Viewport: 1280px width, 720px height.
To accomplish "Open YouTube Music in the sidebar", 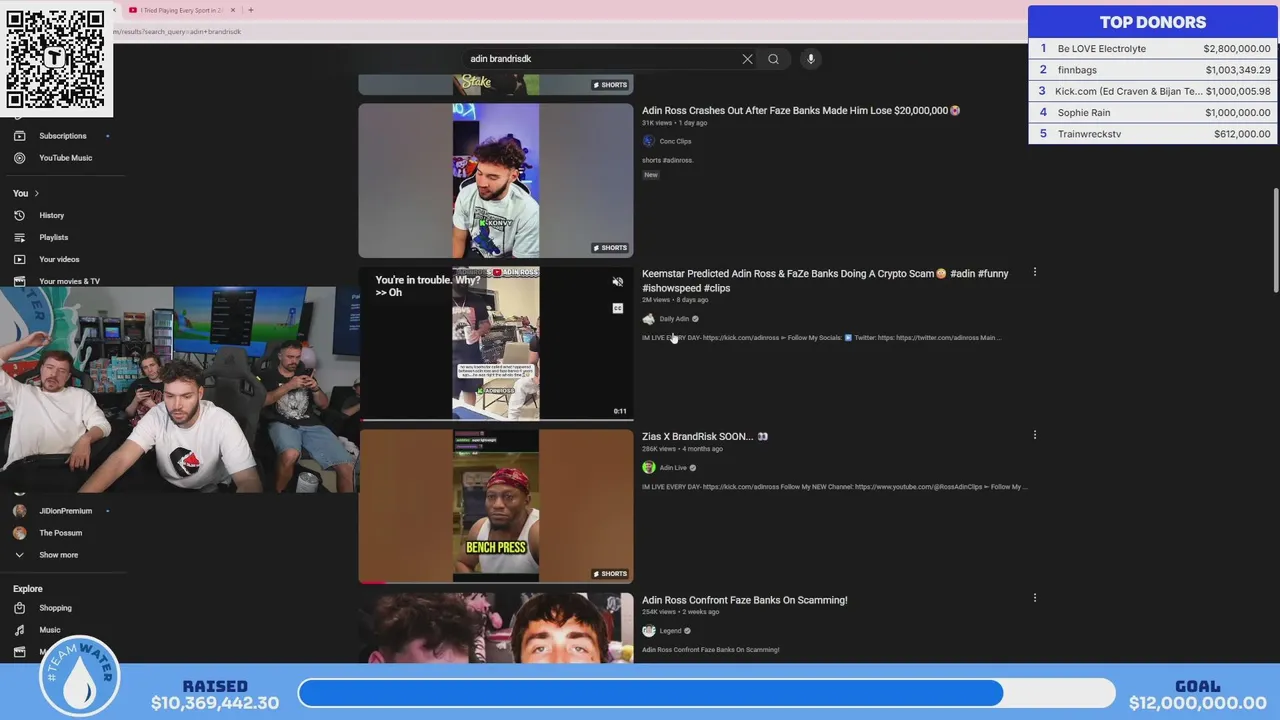I will click(66, 158).
